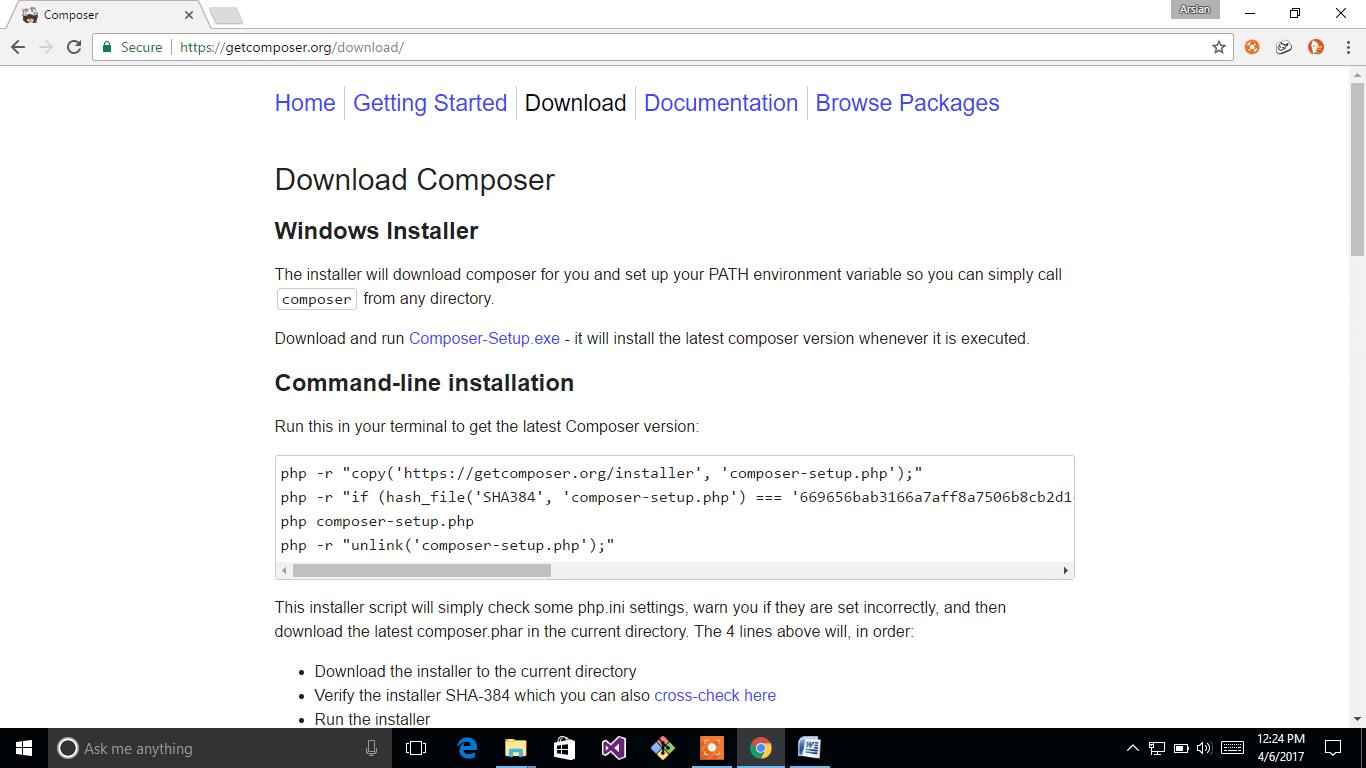
Task: Check the battery status icon
Action: click(x=1181, y=748)
